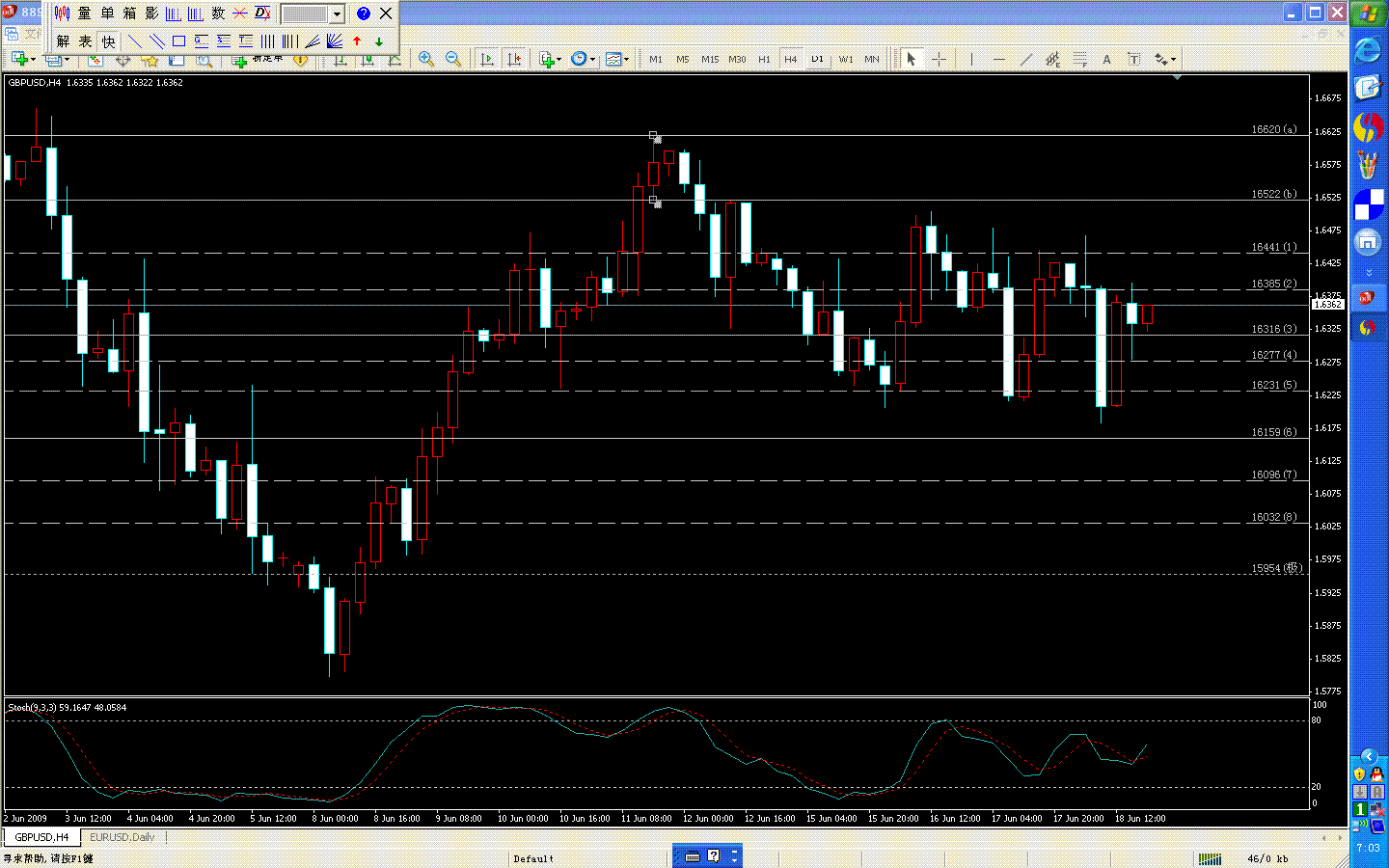Click the New Order icon
Screen dimensions: 1389x868
click(239, 60)
